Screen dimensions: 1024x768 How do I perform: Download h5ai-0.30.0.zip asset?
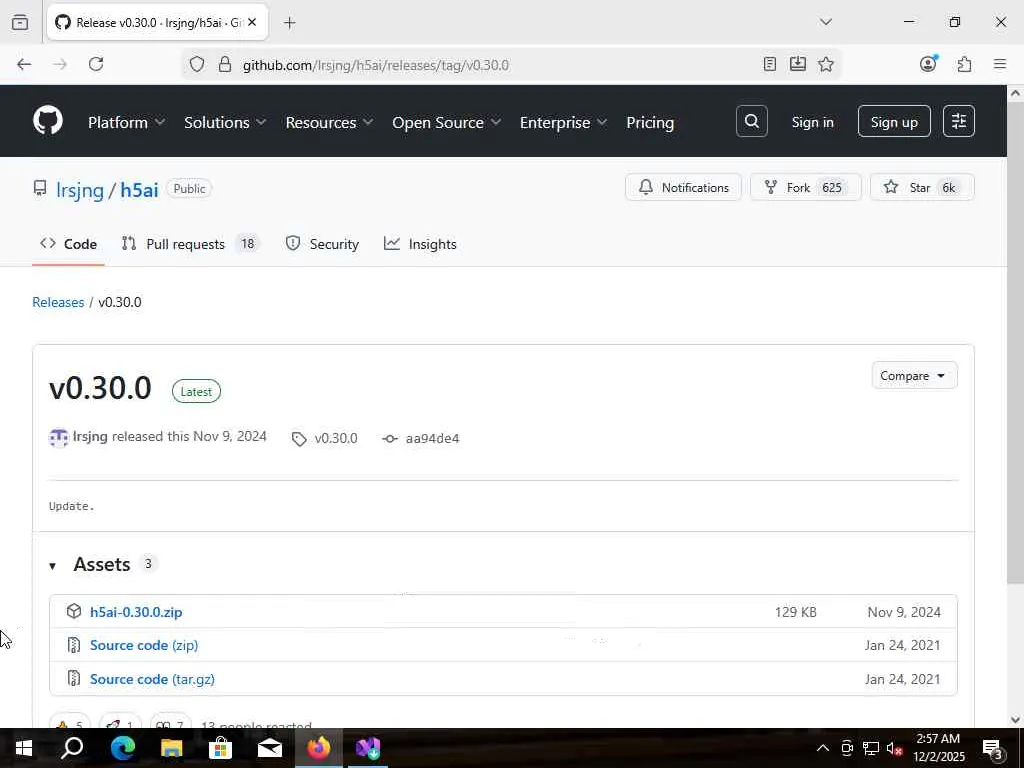tap(136, 612)
